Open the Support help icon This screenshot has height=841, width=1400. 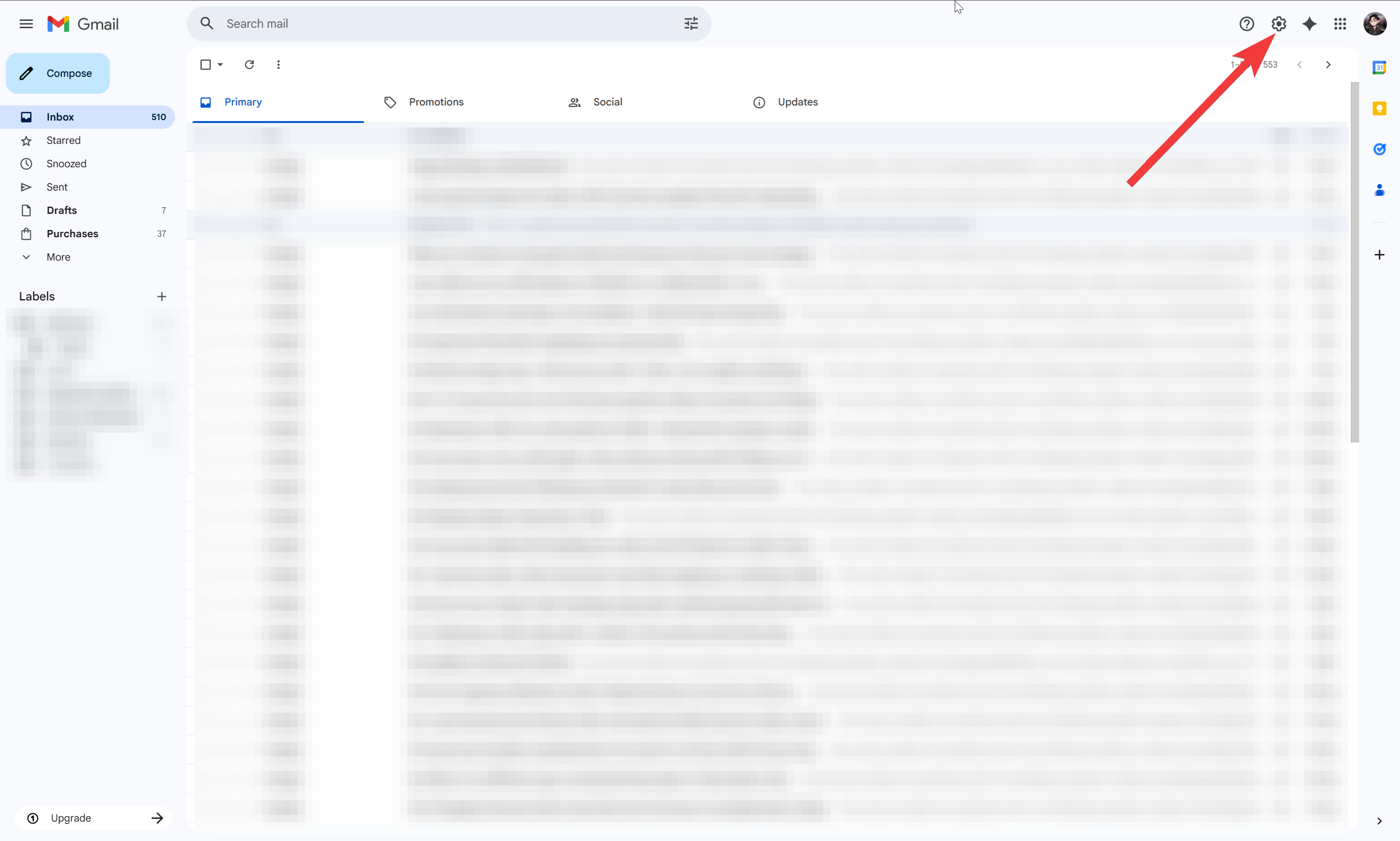1246,24
